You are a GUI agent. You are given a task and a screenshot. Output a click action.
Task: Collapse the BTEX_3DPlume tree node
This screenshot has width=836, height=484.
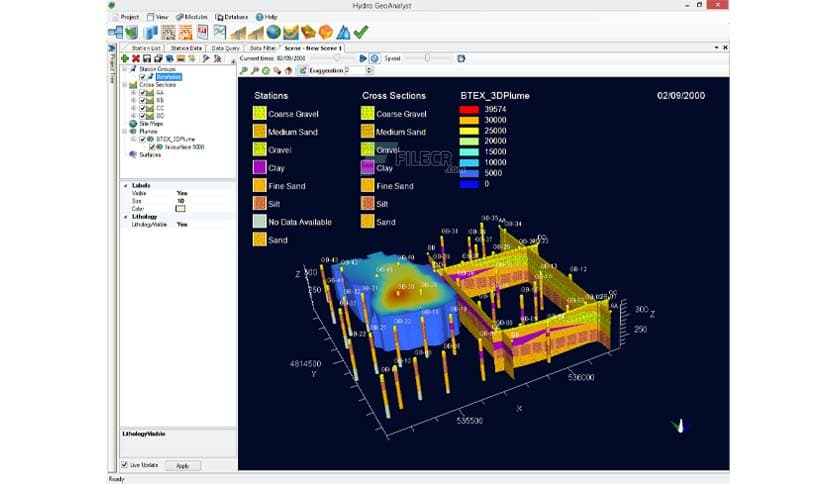pyautogui.click(x=133, y=139)
